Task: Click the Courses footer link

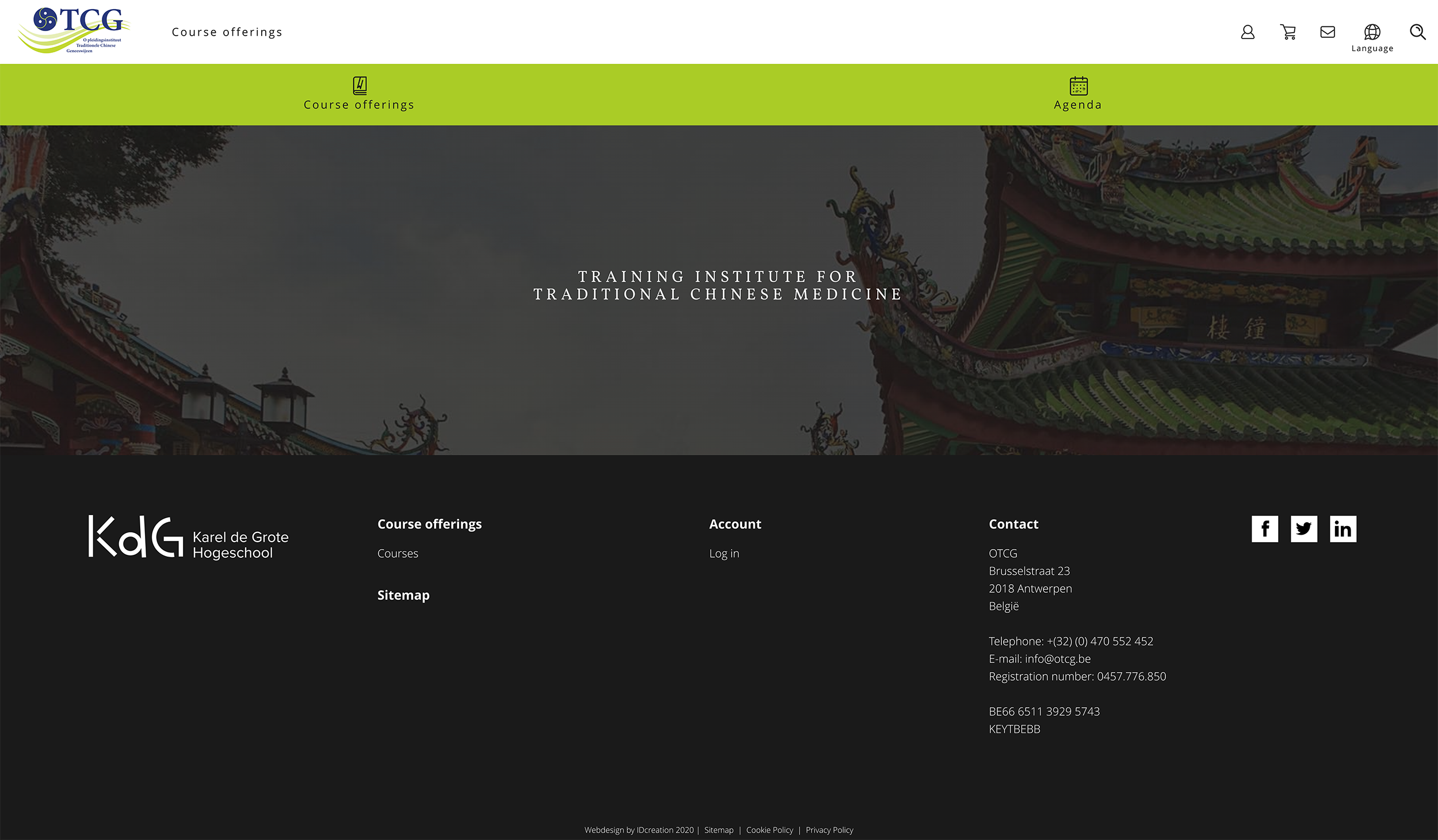Action: pos(397,553)
